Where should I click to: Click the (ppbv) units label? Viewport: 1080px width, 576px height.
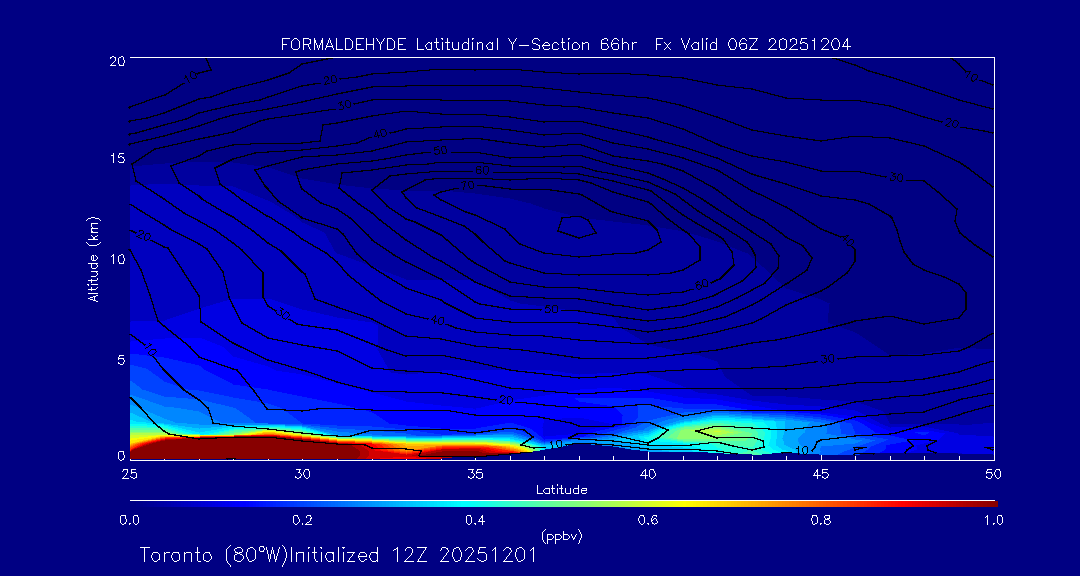(561, 536)
